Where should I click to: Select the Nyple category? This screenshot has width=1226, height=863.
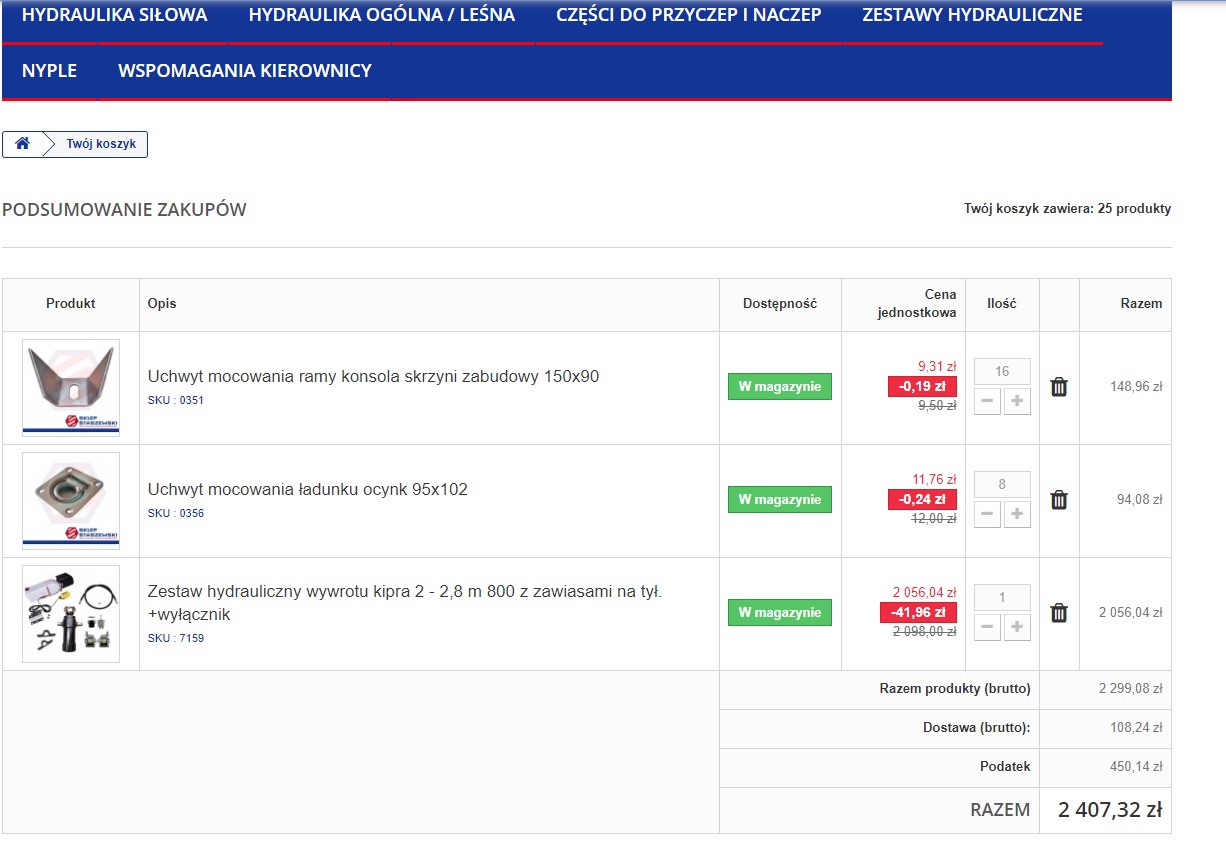(x=49, y=71)
